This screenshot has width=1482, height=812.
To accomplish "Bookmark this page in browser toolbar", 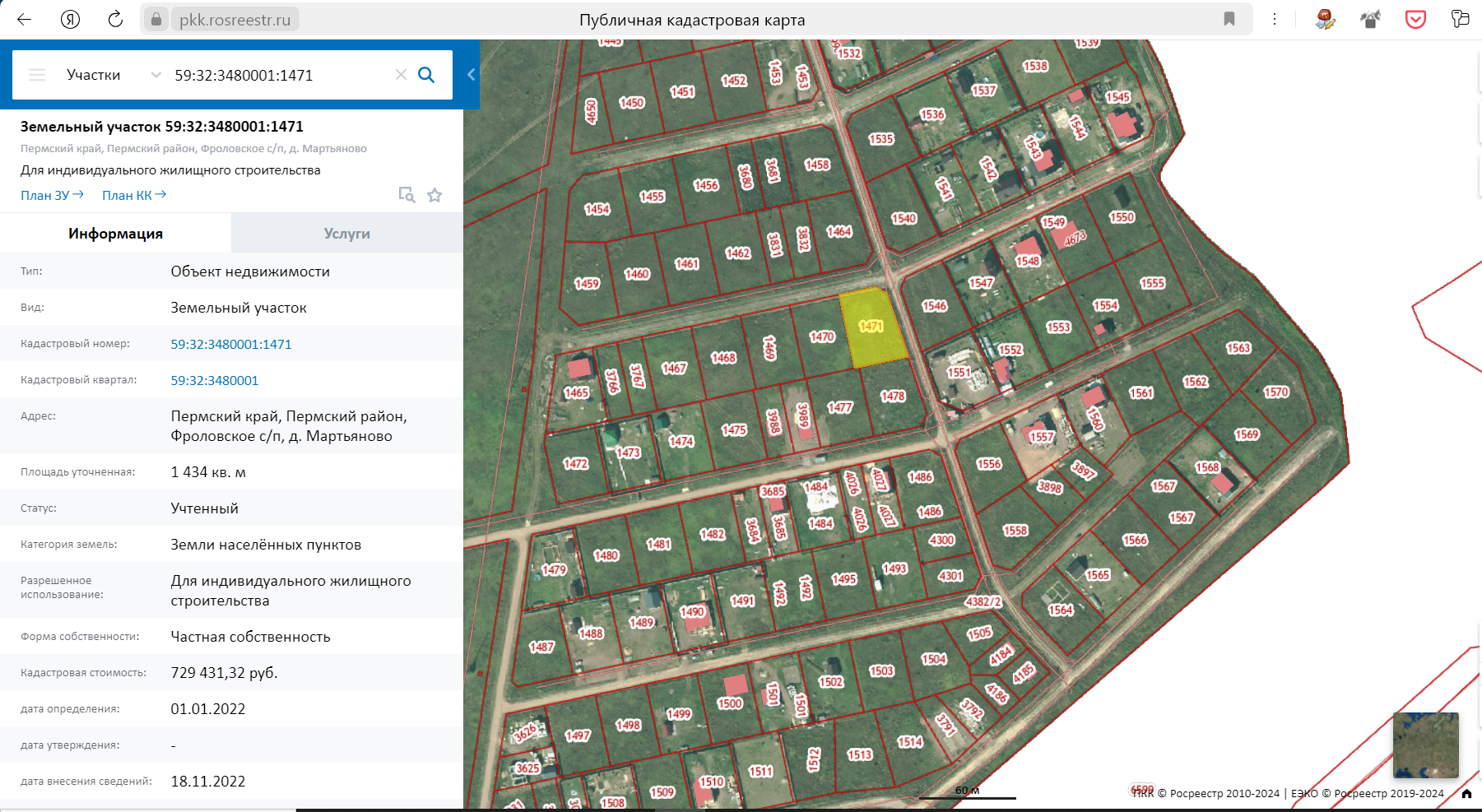I will point(1229,19).
